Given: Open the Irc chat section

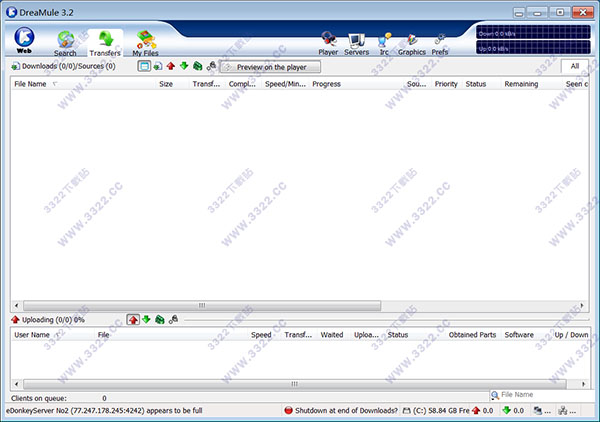Looking at the screenshot, I should point(384,43).
